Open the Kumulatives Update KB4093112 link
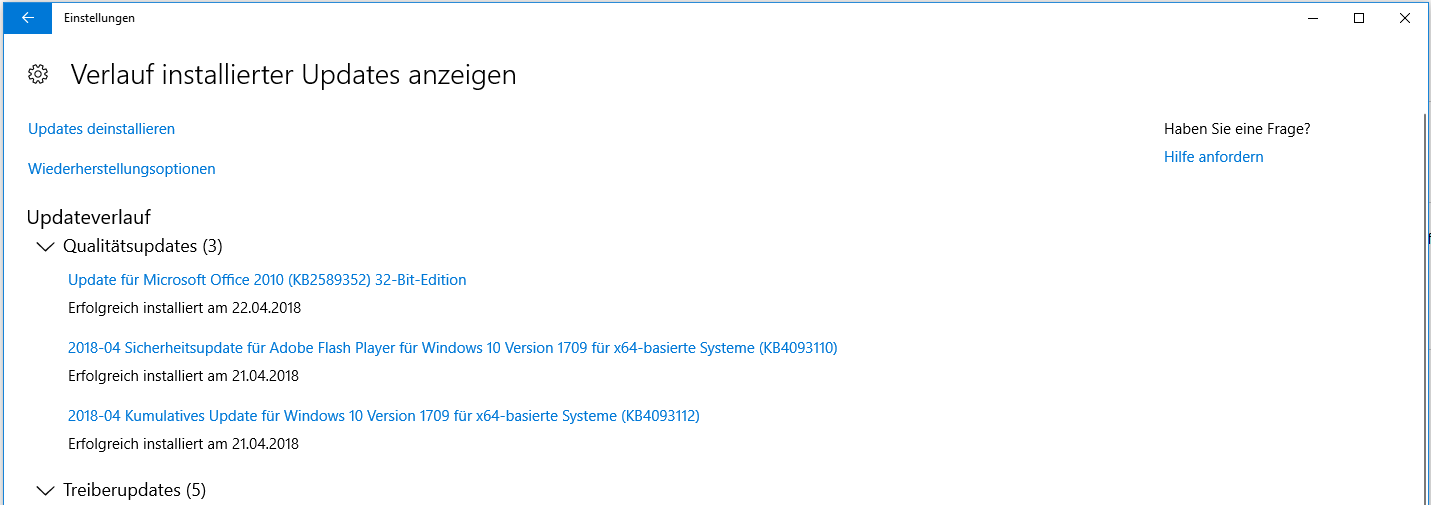 pyautogui.click(x=384, y=416)
